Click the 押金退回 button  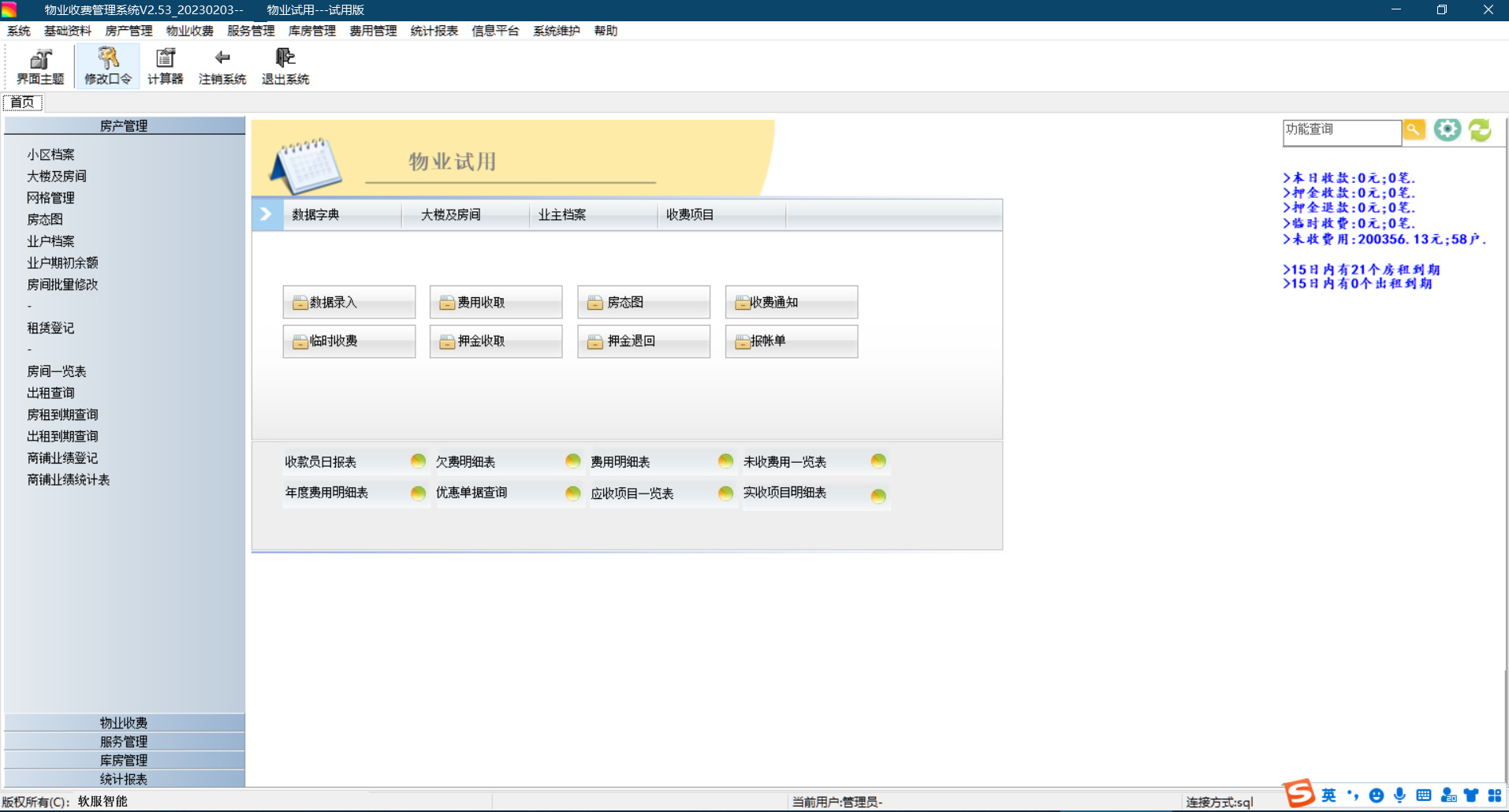click(643, 341)
